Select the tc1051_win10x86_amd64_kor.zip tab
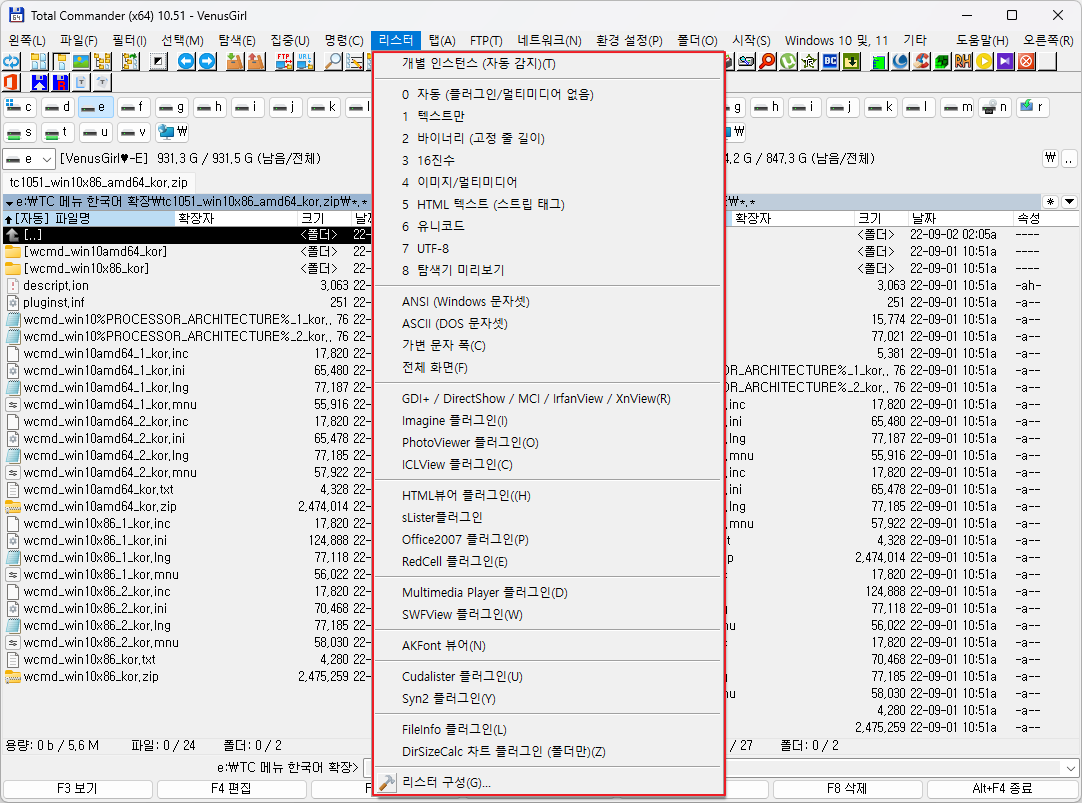The height and width of the screenshot is (803, 1082). click(99, 183)
